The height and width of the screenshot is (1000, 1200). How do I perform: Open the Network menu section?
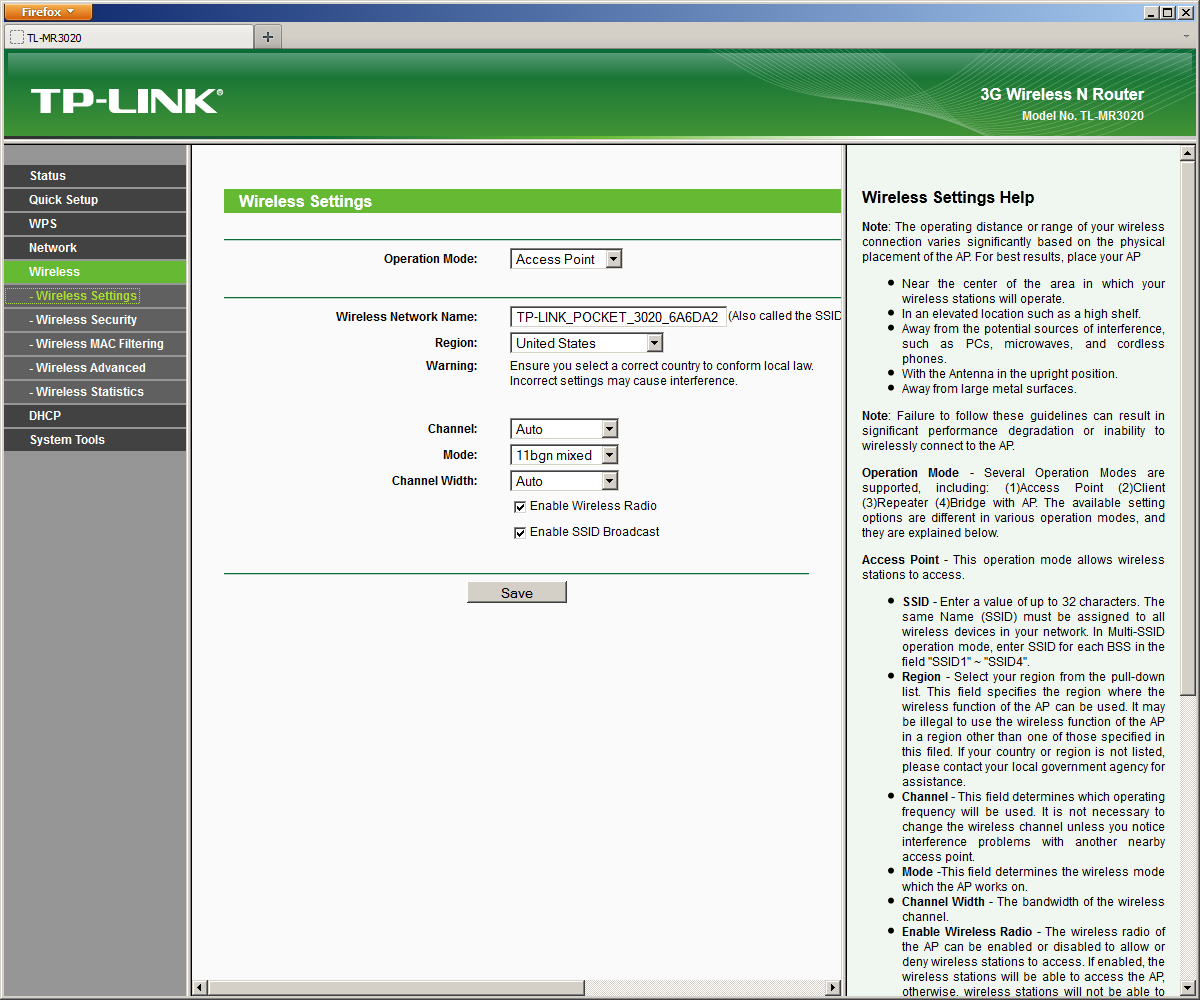pos(94,248)
